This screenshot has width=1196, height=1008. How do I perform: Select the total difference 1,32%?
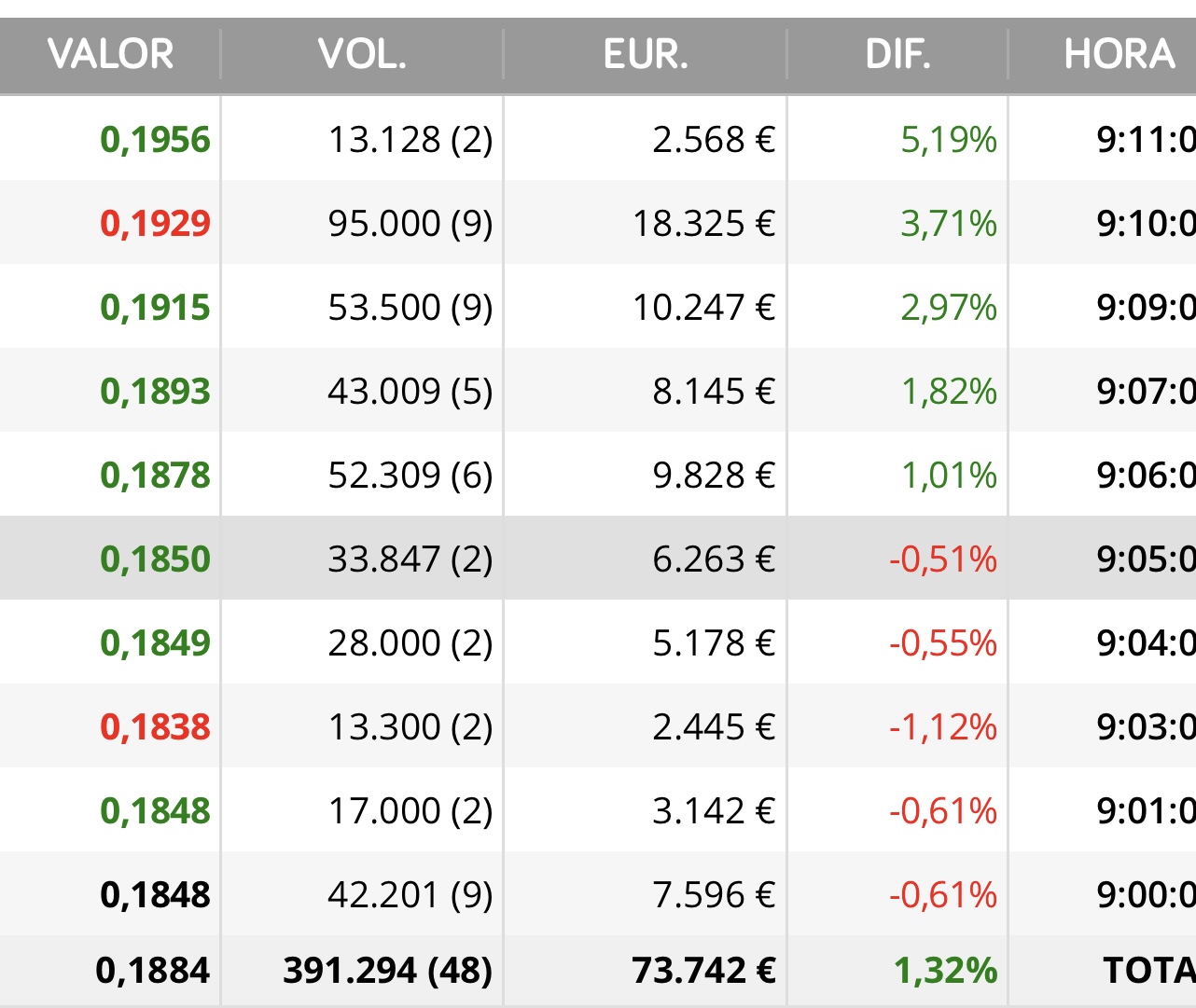point(945,971)
